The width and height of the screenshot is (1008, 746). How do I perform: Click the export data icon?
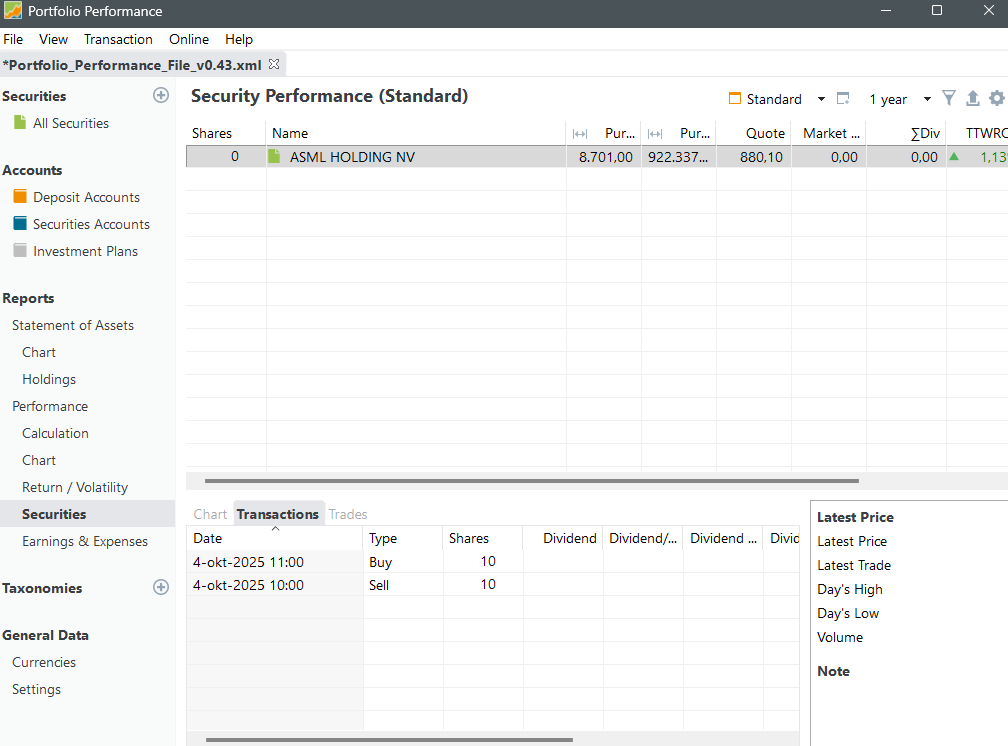click(972, 98)
